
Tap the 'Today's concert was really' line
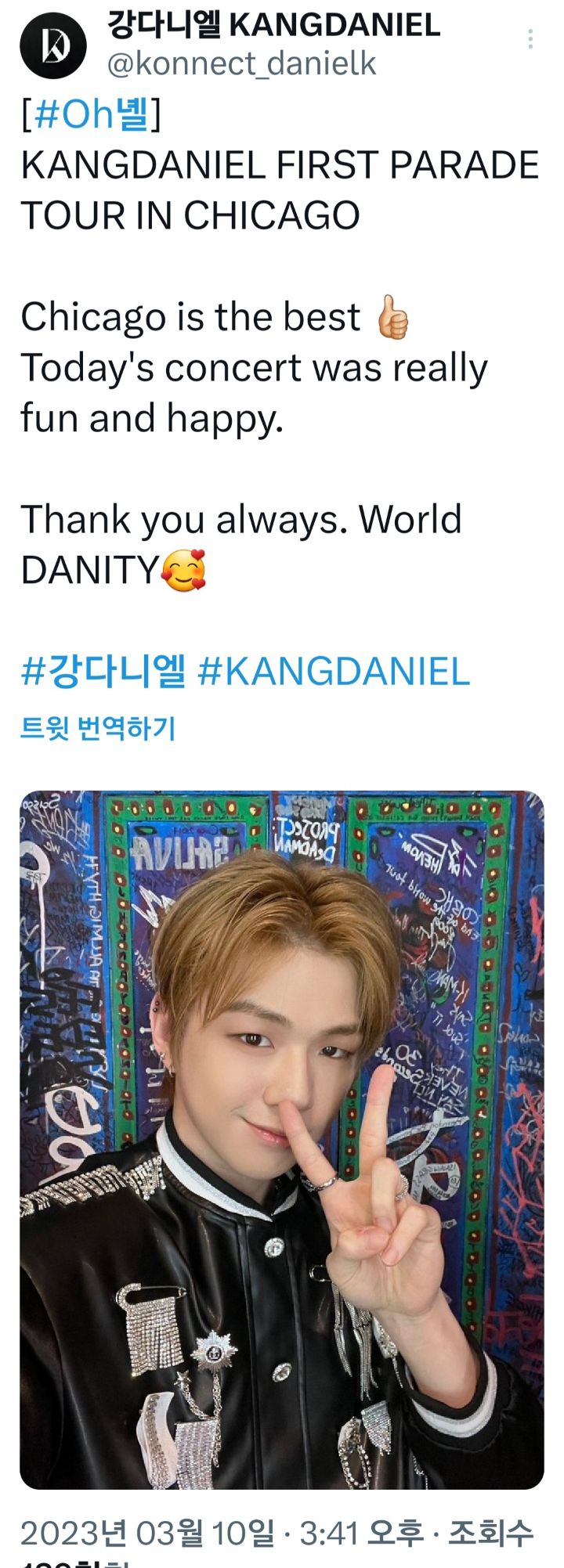coord(254,368)
